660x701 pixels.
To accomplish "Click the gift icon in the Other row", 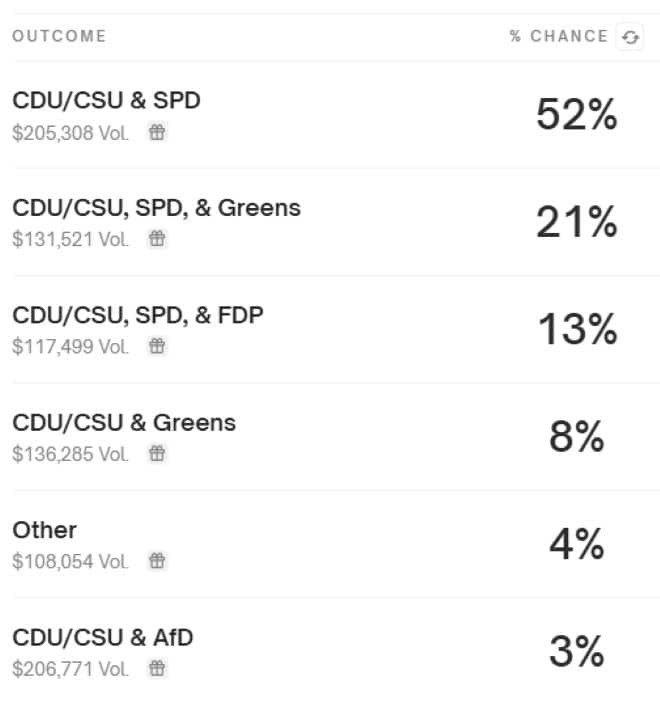I will pyautogui.click(x=157, y=561).
